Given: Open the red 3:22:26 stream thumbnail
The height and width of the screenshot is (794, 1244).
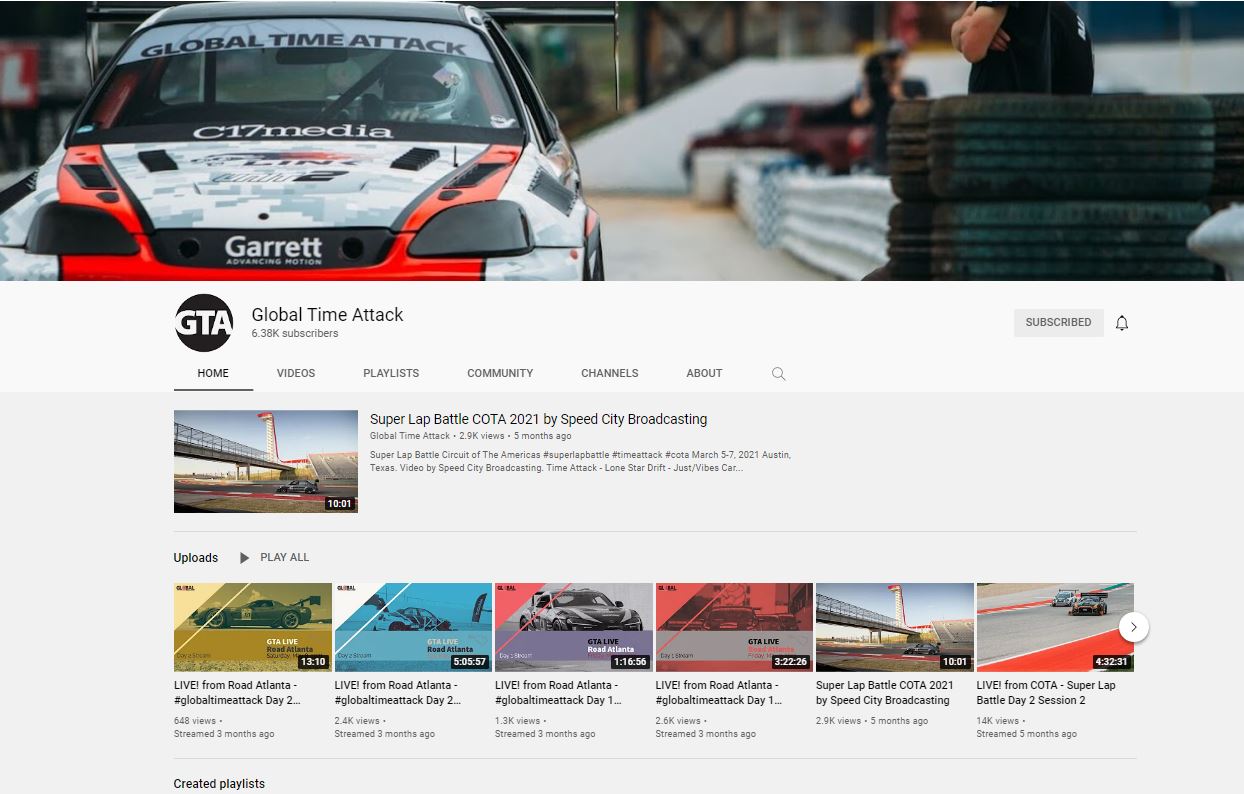Looking at the screenshot, I should pos(735,627).
